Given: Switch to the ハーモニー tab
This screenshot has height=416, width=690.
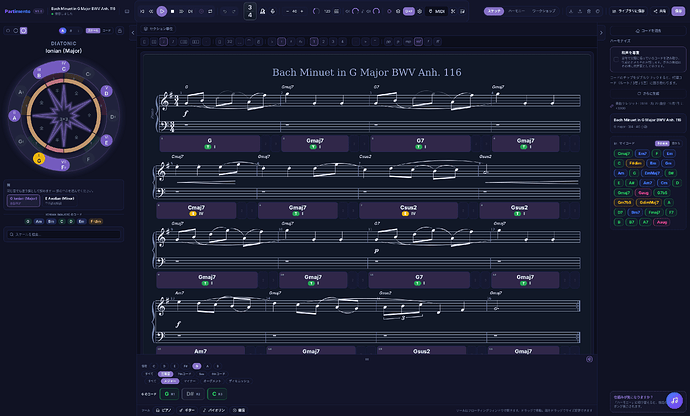Looking at the screenshot, I should coord(516,11).
